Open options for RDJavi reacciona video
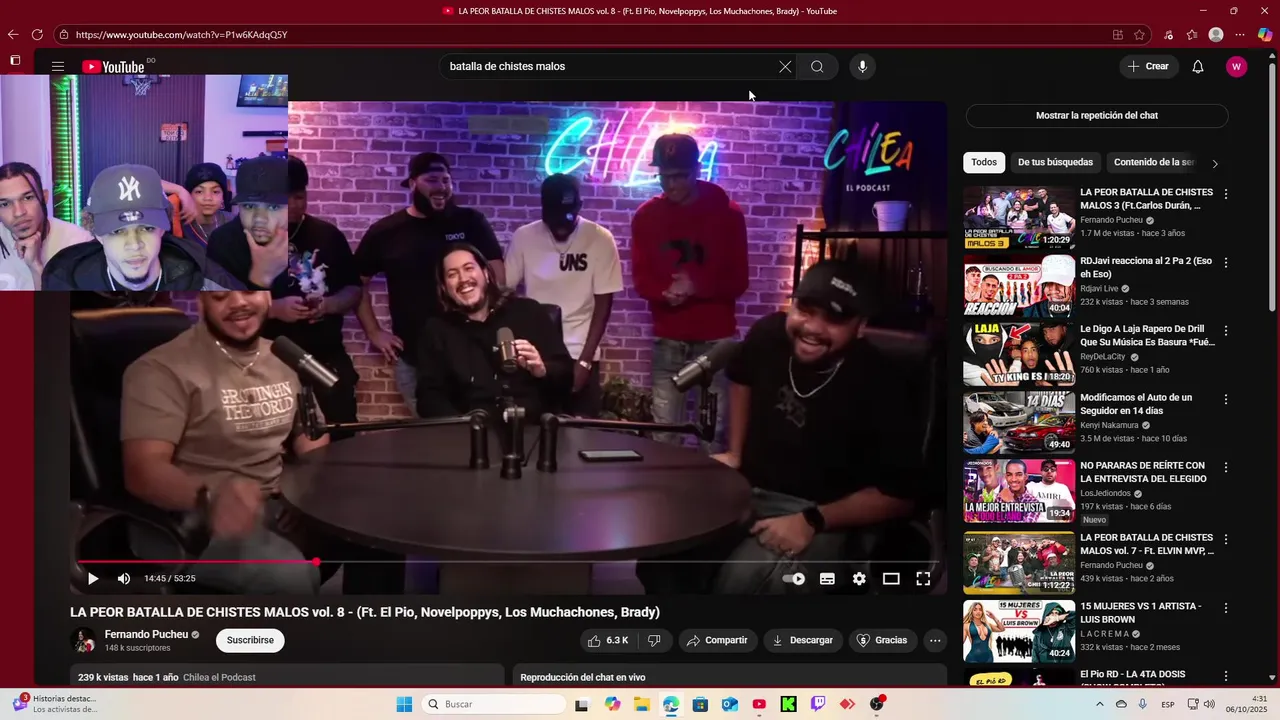Image resolution: width=1280 pixels, height=720 pixels. point(1226,262)
